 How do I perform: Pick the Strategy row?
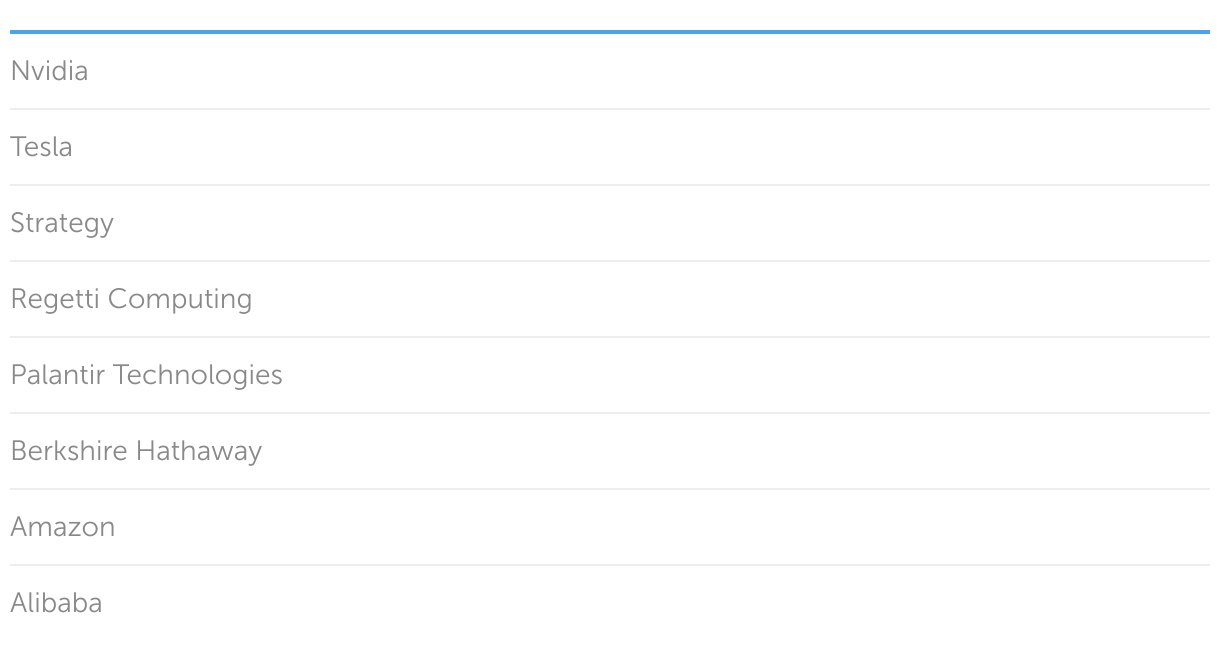[x=610, y=223]
